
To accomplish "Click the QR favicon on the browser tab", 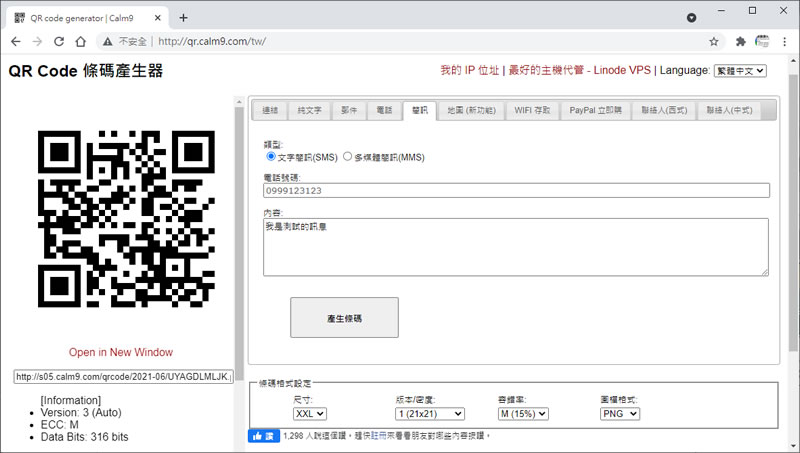I will 19,18.
